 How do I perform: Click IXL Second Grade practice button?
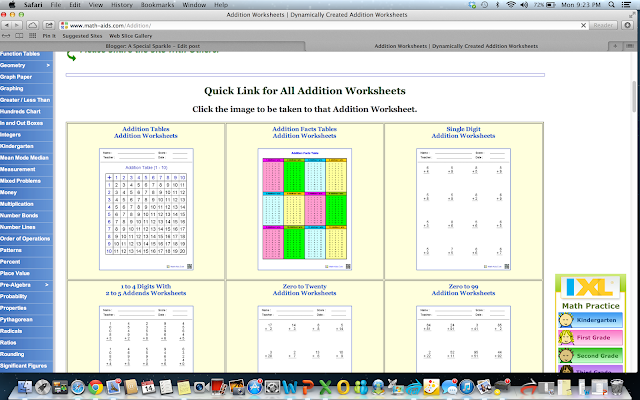pos(590,356)
